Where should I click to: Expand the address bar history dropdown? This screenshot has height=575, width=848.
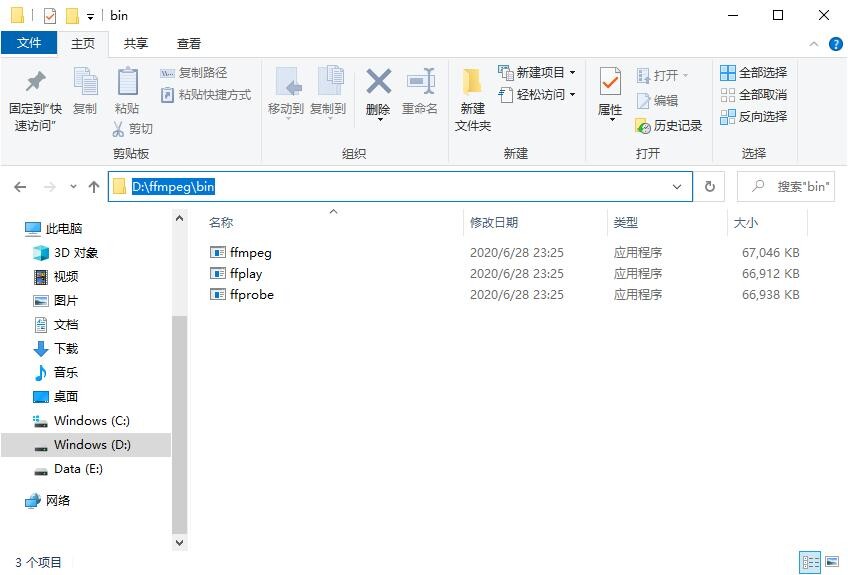tap(678, 187)
